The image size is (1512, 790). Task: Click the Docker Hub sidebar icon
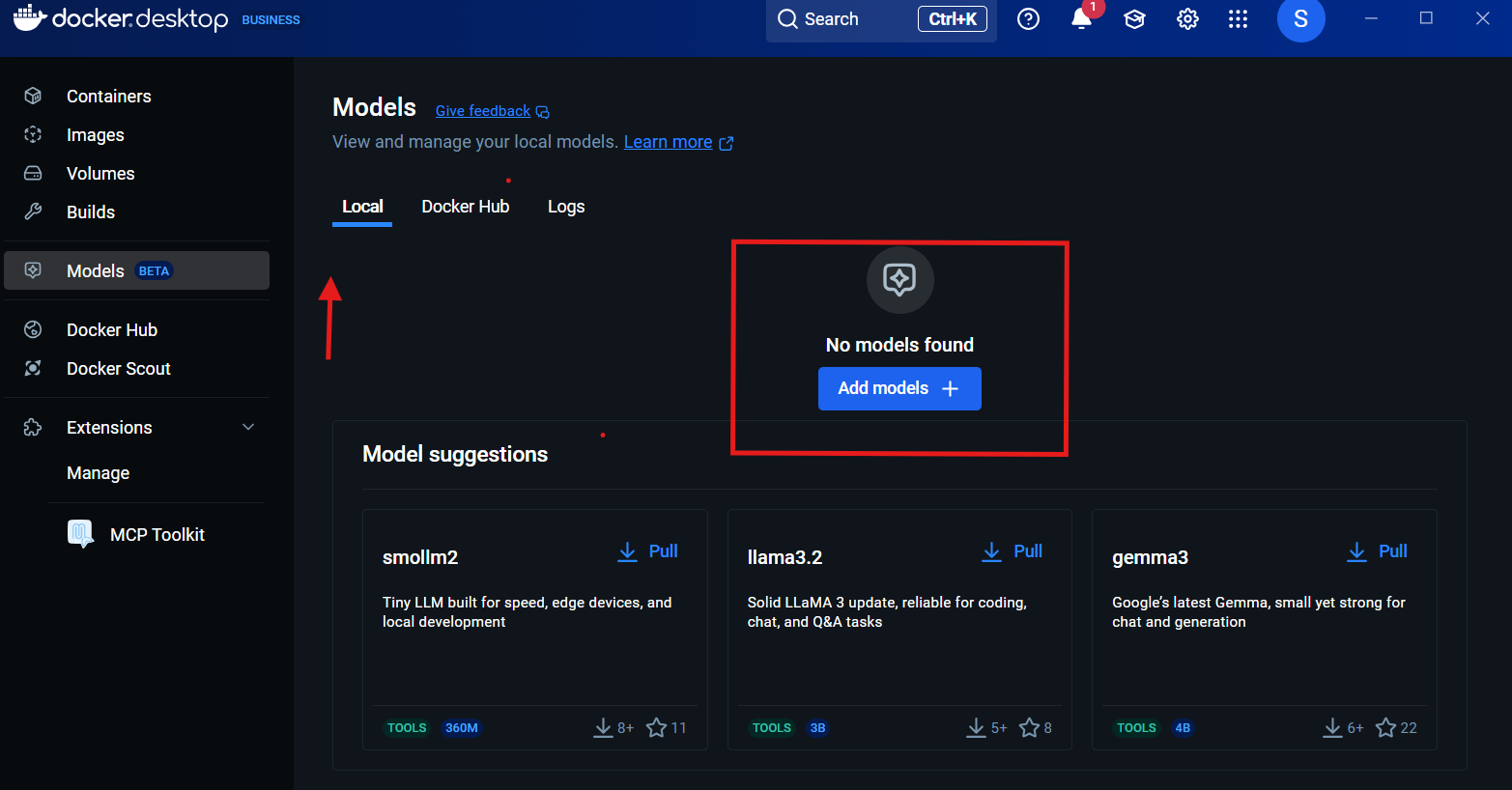tap(33, 329)
